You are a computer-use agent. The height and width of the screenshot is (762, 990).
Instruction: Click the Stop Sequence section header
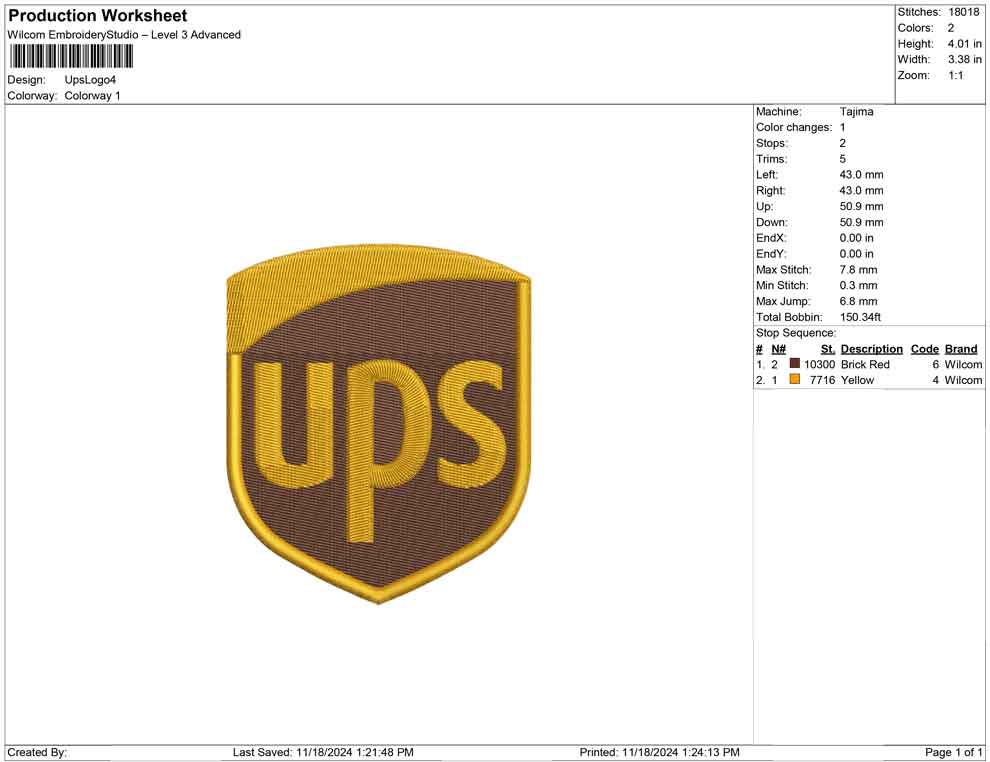796,332
